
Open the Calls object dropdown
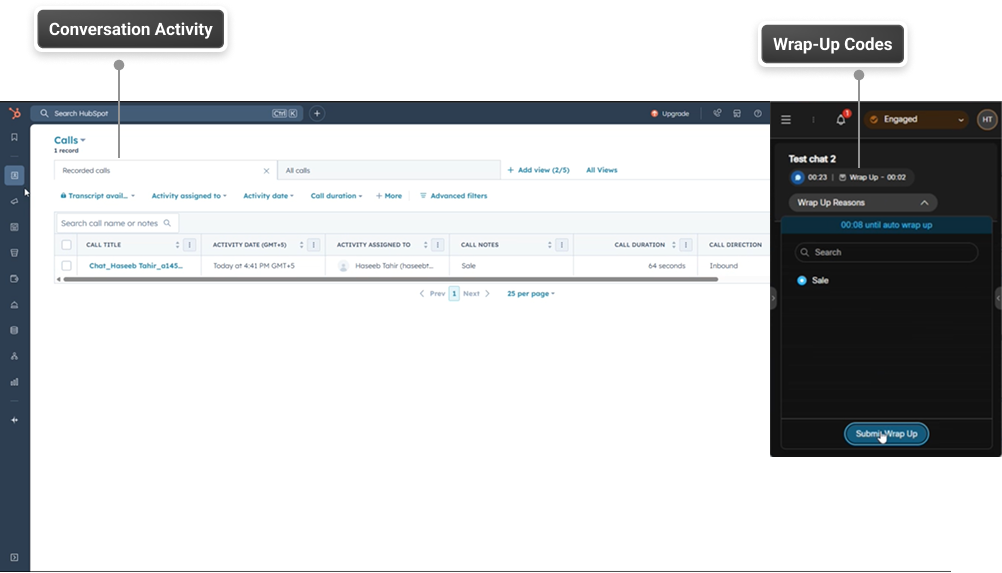(x=70, y=140)
